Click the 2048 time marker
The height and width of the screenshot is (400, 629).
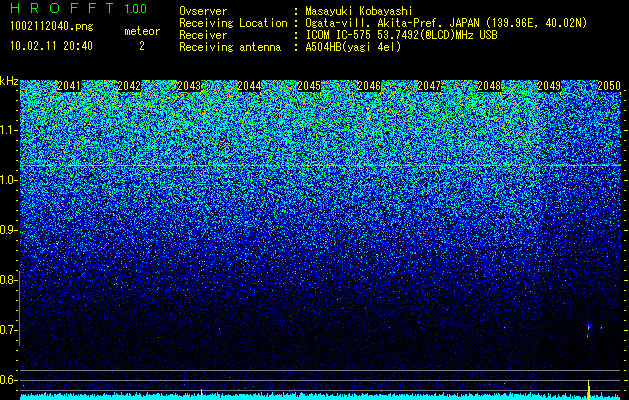(x=489, y=86)
